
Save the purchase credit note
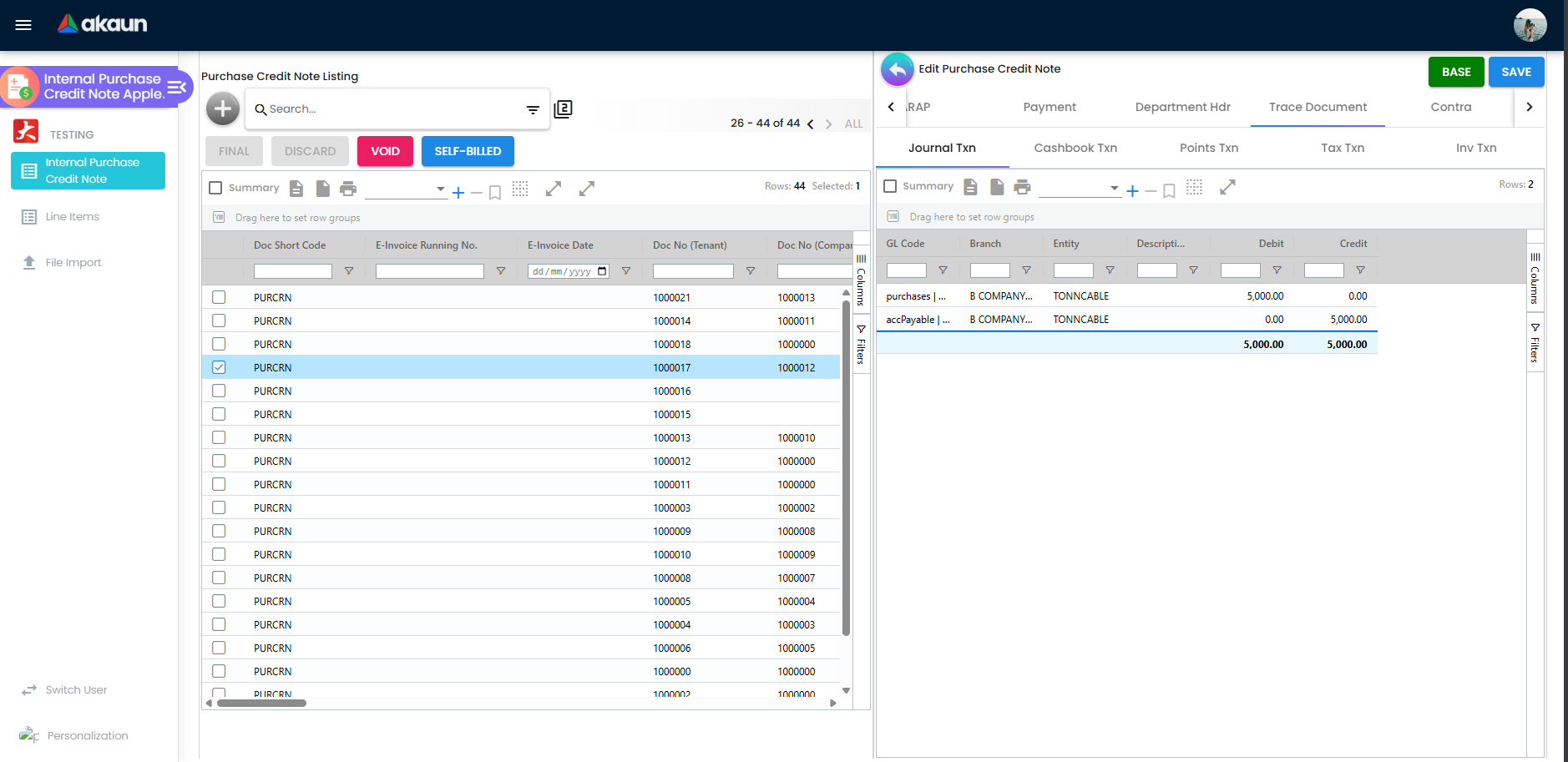1516,72
